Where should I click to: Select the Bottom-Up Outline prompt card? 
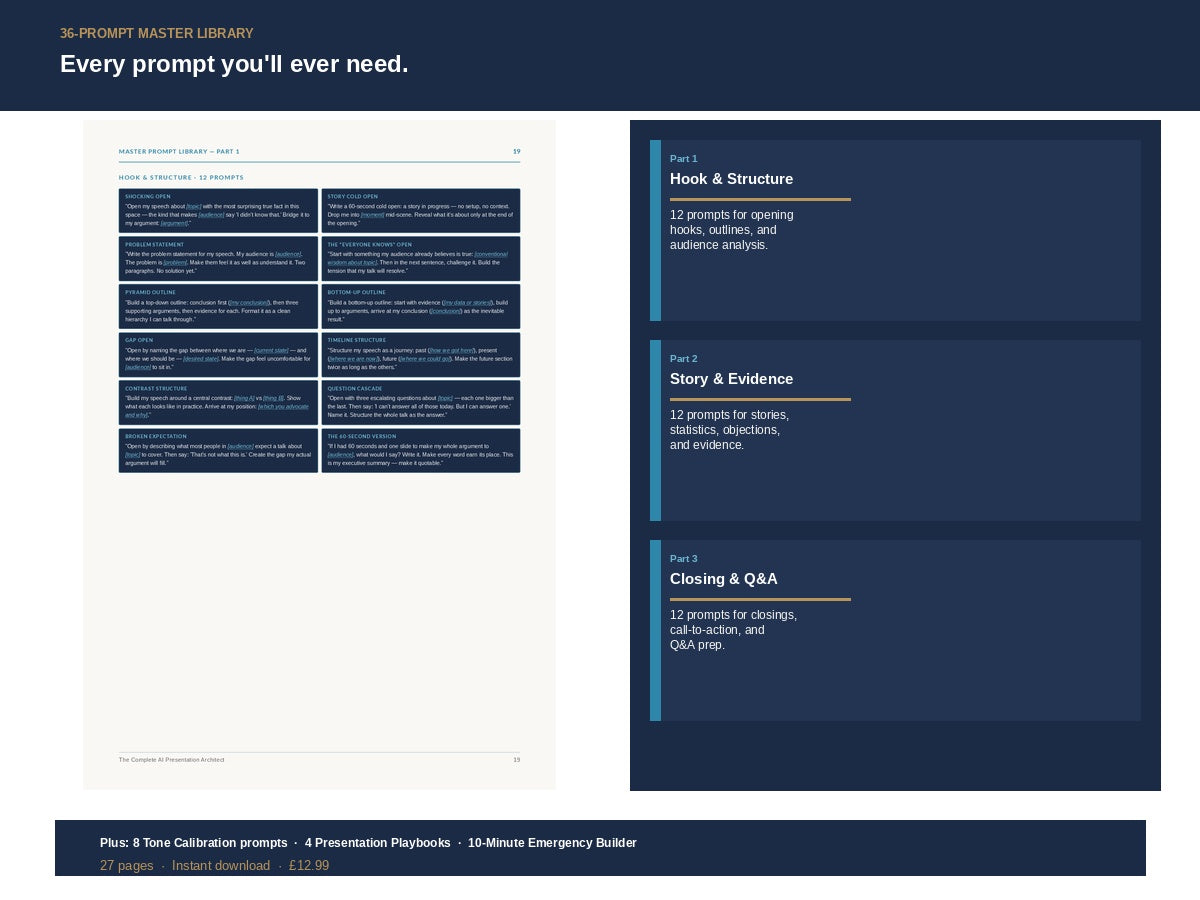(421, 306)
